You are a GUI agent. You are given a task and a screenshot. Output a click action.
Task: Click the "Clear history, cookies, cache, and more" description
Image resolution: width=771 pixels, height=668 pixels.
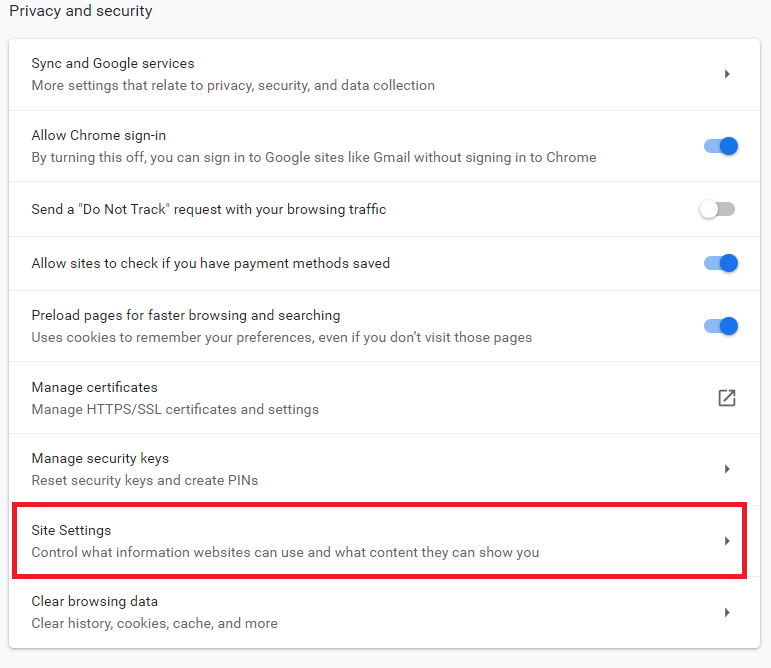(x=154, y=623)
